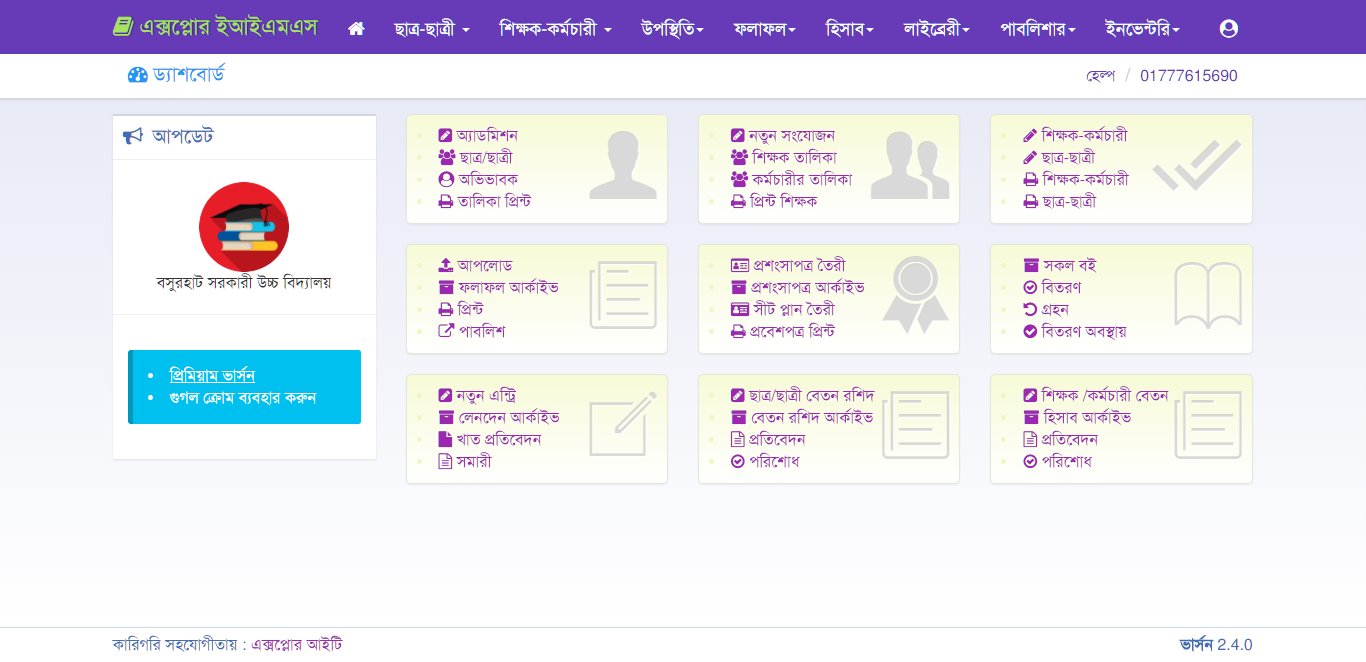Open বিতরণ অবস্থায় link
1366x662 pixels.
pyautogui.click(x=1084, y=332)
